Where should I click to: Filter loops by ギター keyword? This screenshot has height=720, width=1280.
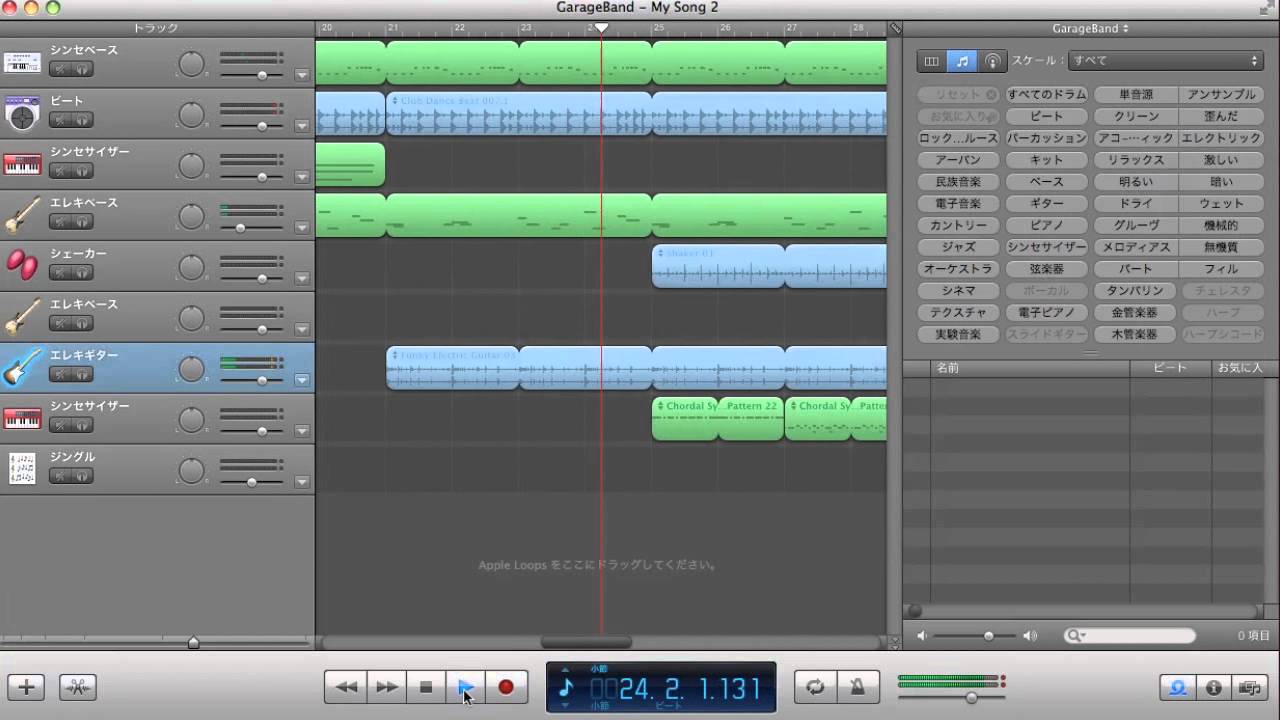pos(1047,203)
